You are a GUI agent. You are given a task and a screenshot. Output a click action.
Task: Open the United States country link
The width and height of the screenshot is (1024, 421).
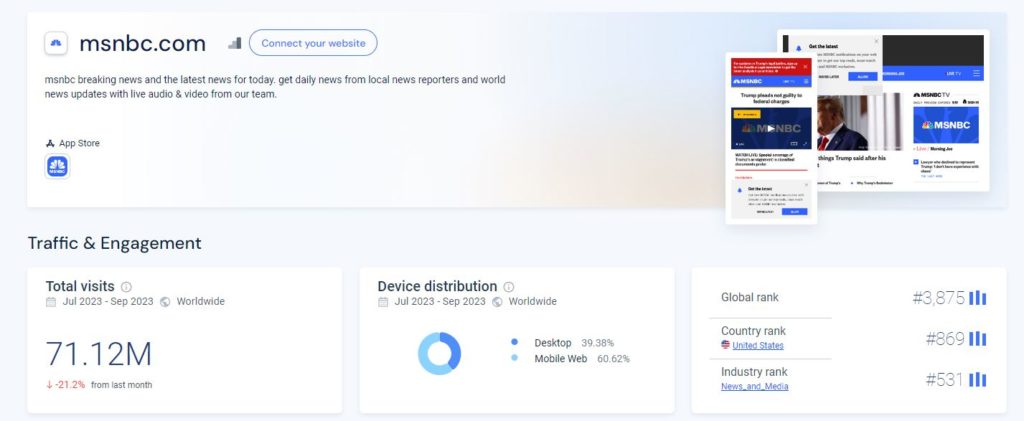click(x=758, y=345)
